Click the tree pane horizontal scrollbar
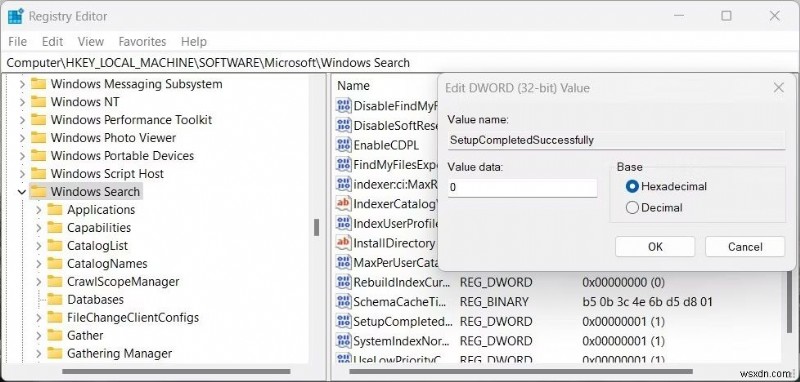Image resolution: width=800 pixels, height=382 pixels. click(x=176, y=371)
